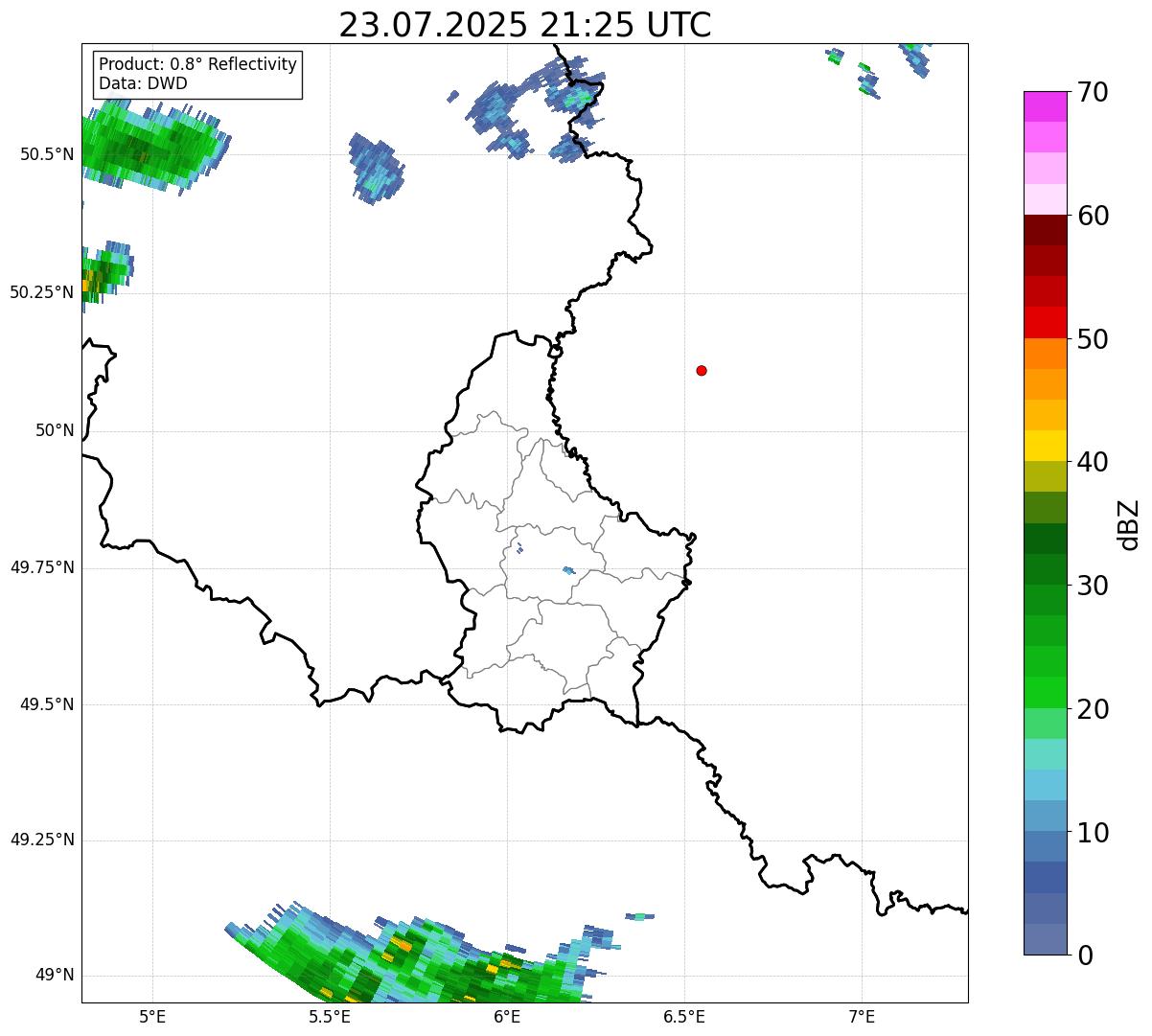Click the light mint-green swatch just below 20 dBZ

tap(1045, 724)
